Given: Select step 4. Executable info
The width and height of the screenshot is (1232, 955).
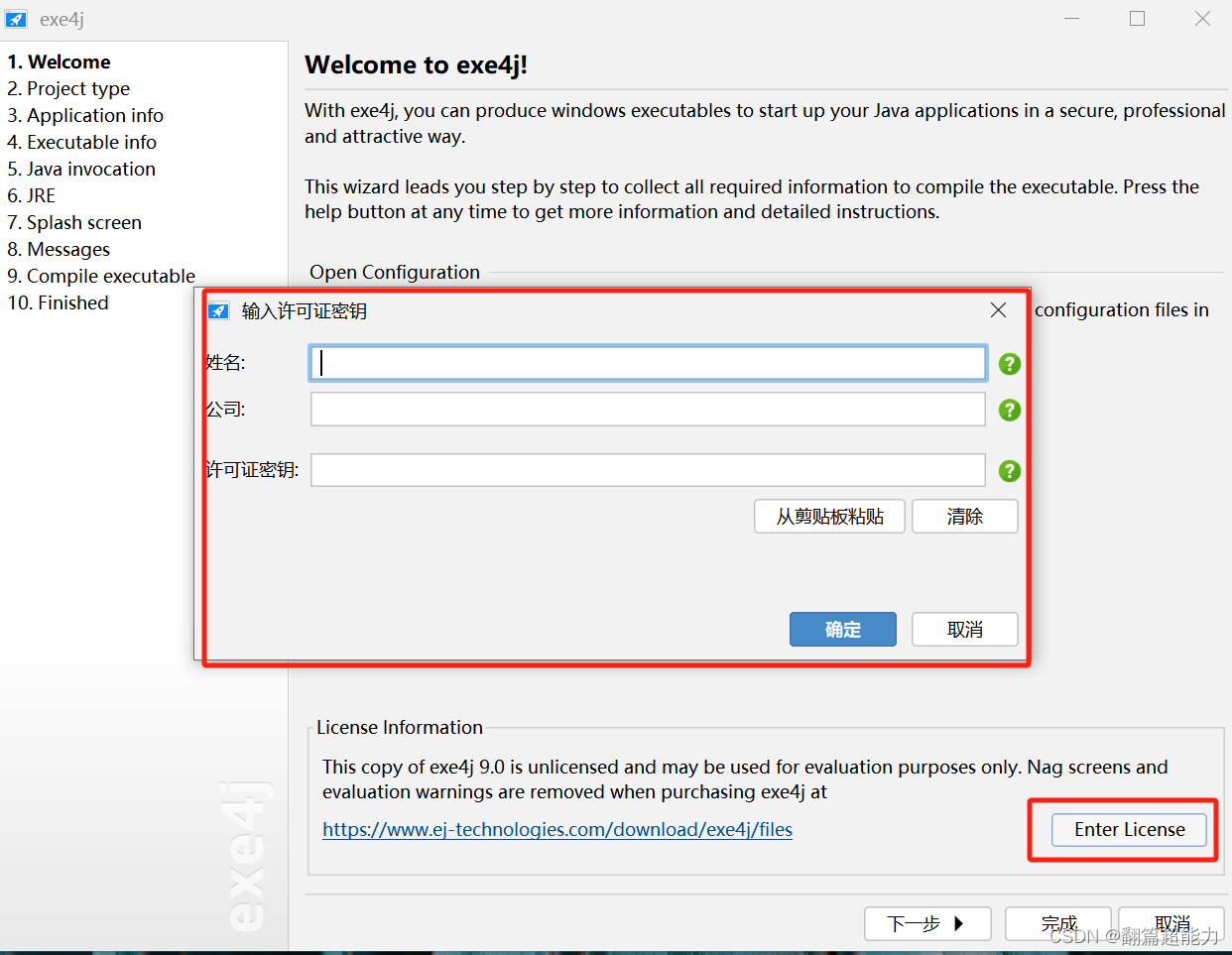Looking at the screenshot, I should (x=82, y=142).
